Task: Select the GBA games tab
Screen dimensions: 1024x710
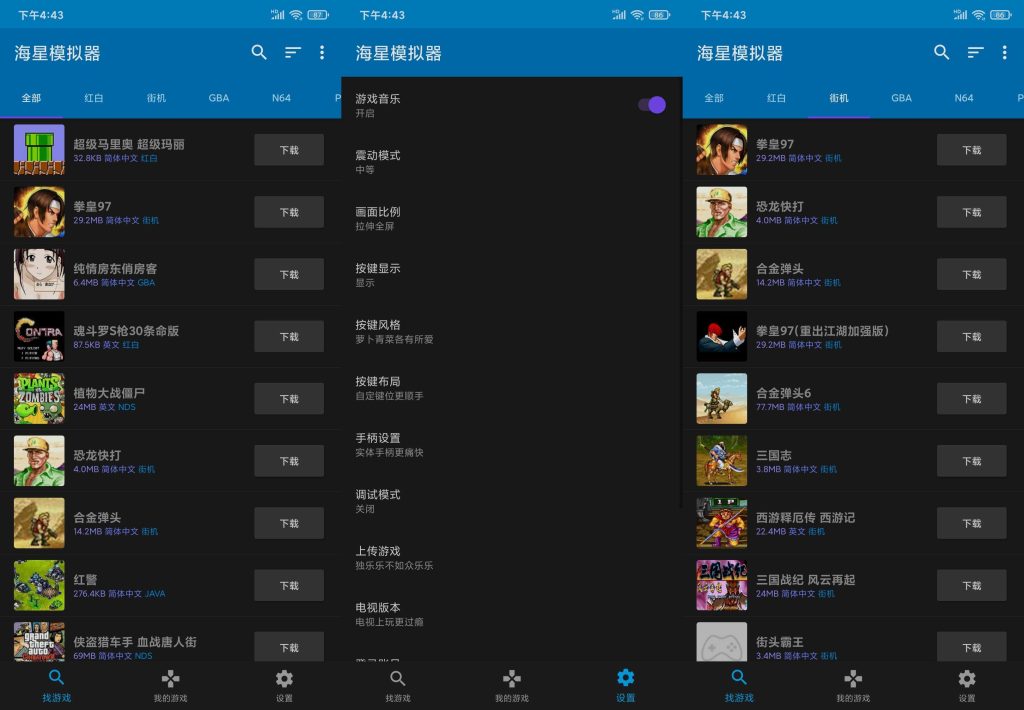Action: tap(218, 98)
